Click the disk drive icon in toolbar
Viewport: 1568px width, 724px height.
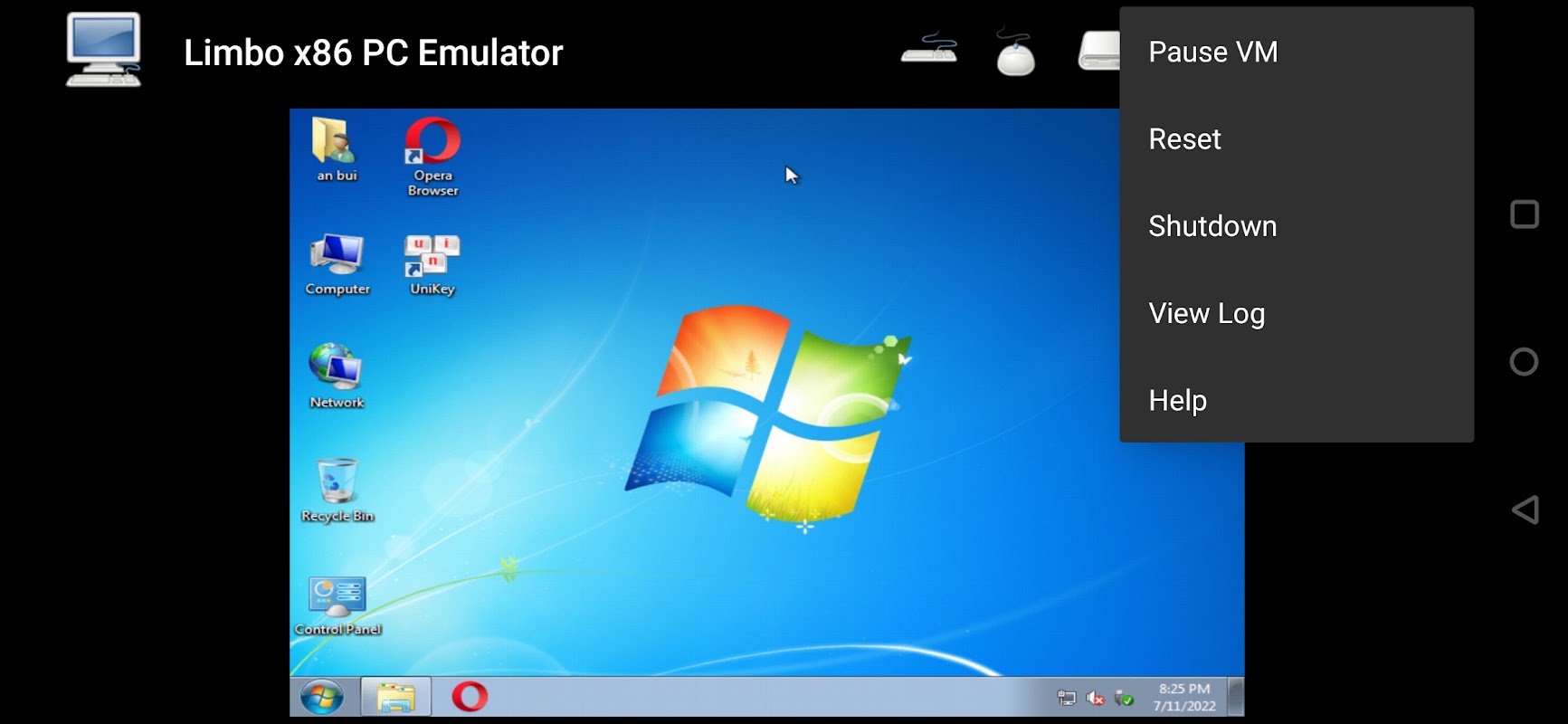click(x=1099, y=51)
